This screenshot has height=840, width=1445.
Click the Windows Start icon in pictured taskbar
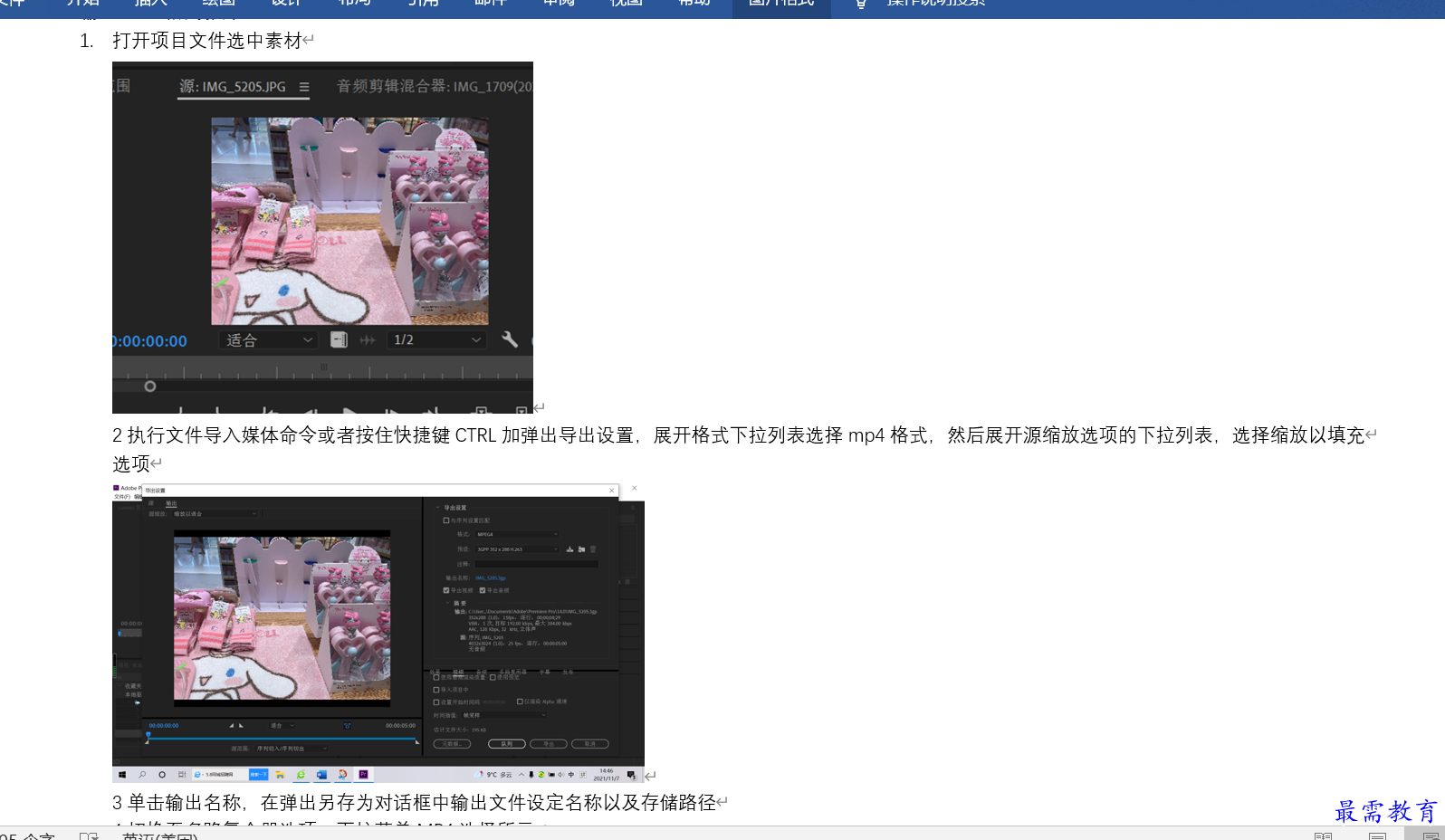122,775
